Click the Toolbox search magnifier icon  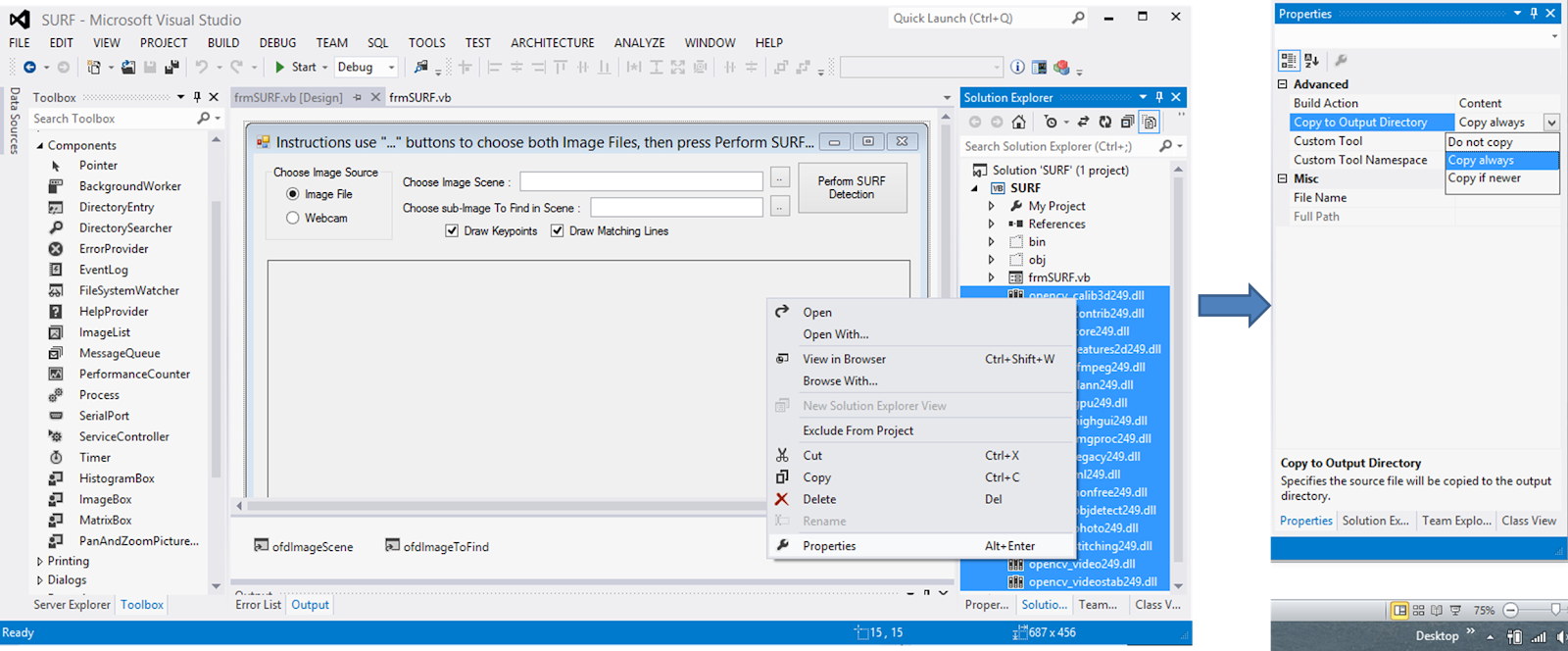tap(204, 119)
